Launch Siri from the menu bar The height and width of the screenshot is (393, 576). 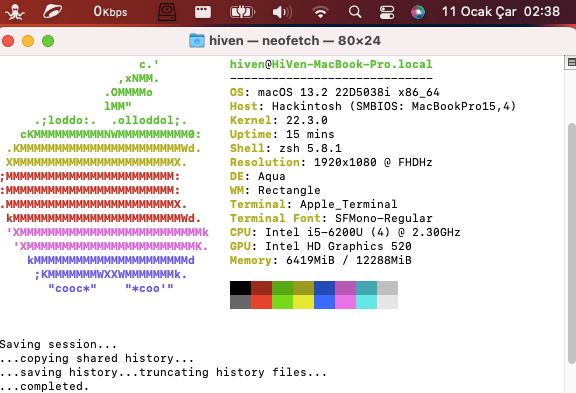[418, 12]
